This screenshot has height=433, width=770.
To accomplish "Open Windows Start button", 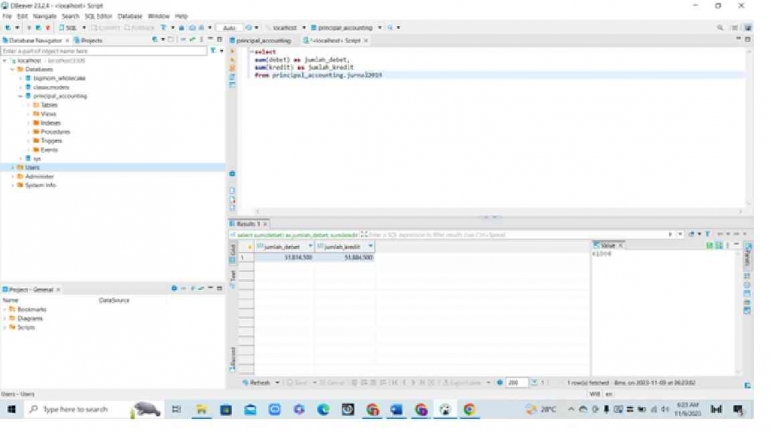I will pyautogui.click(x=11, y=409).
